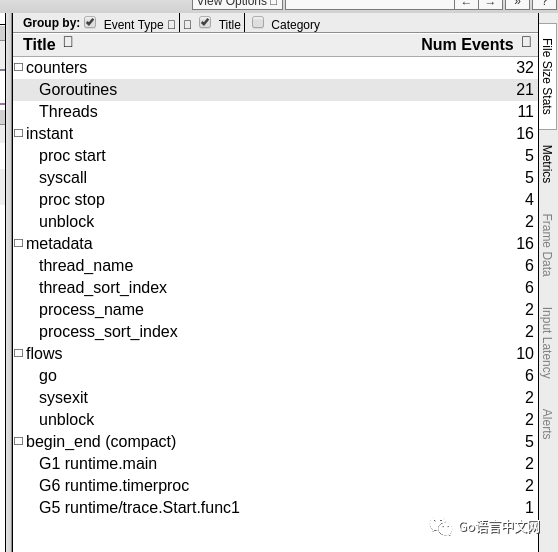Select the thread_name row
Viewport: 558px width, 552px height.
[275, 266]
